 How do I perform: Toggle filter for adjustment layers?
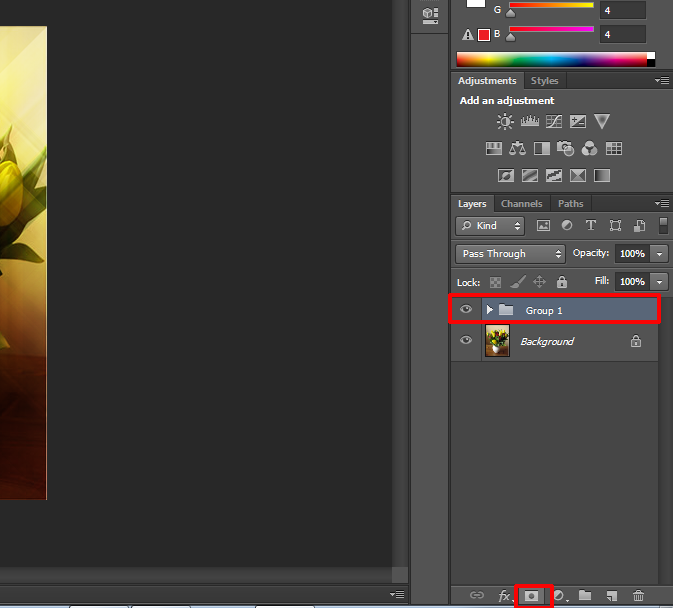(567, 225)
